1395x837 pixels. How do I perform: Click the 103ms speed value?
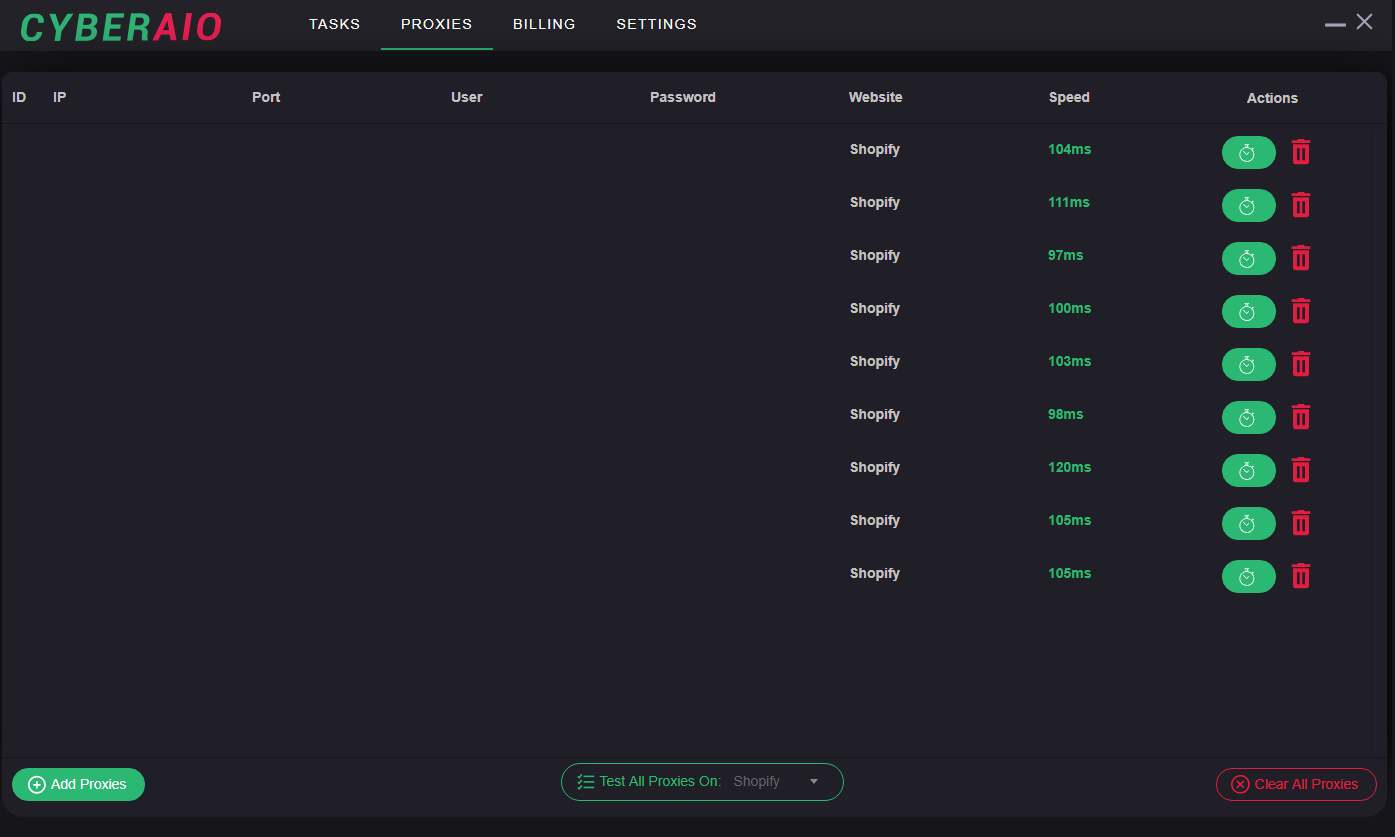1069,362
